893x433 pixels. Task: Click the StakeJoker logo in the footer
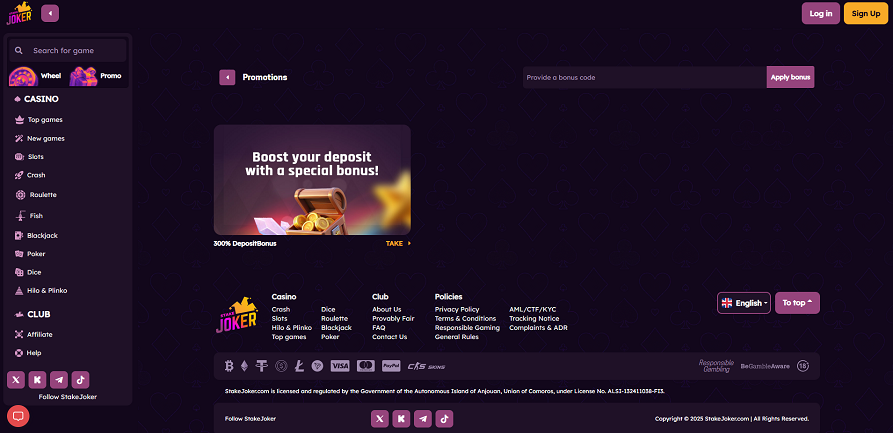237,314
